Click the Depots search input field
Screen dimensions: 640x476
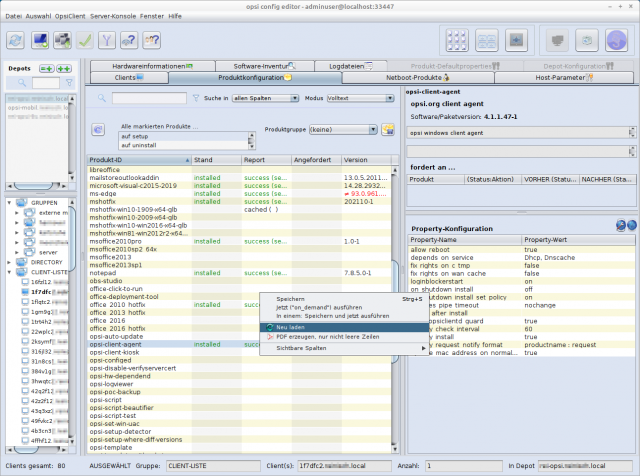point(46,83)
